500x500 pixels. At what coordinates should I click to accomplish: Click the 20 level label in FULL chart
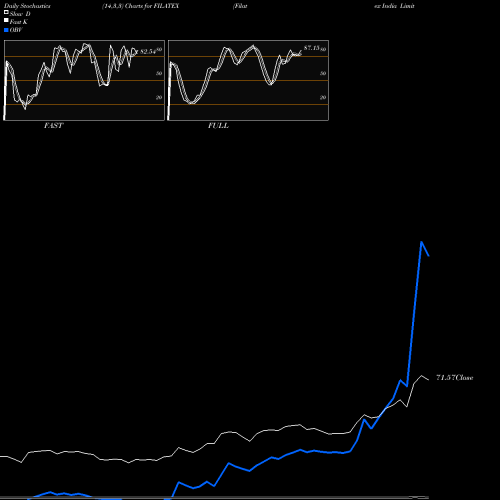pos(323,97)
